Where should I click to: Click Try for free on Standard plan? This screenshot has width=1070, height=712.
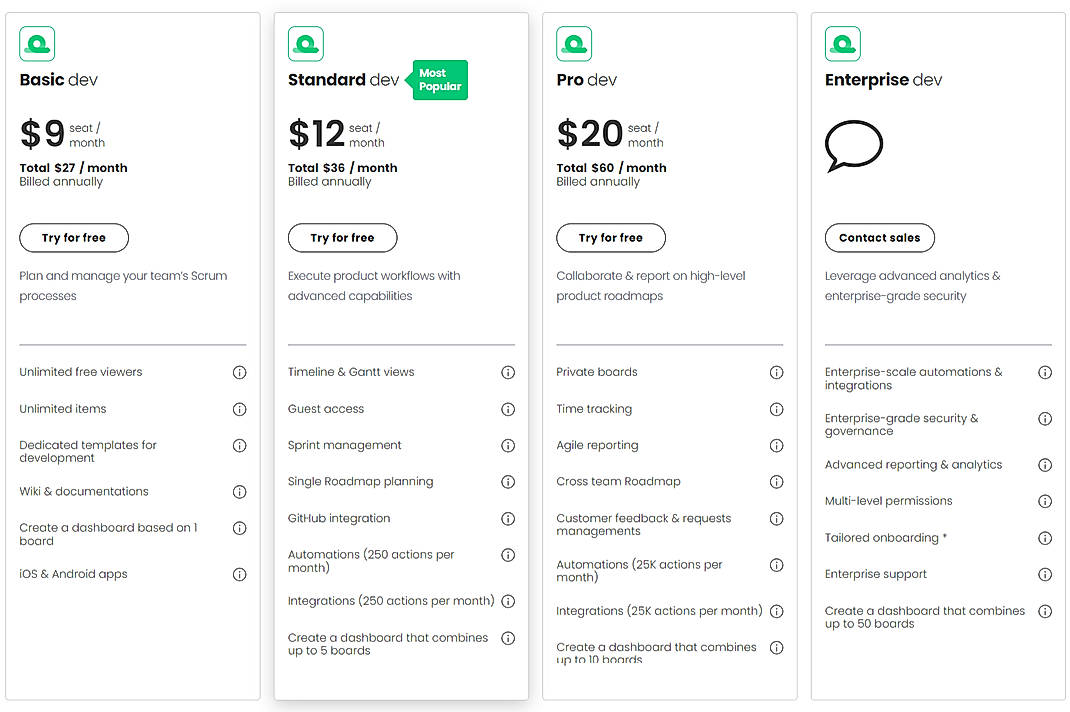tap(342, 238)
